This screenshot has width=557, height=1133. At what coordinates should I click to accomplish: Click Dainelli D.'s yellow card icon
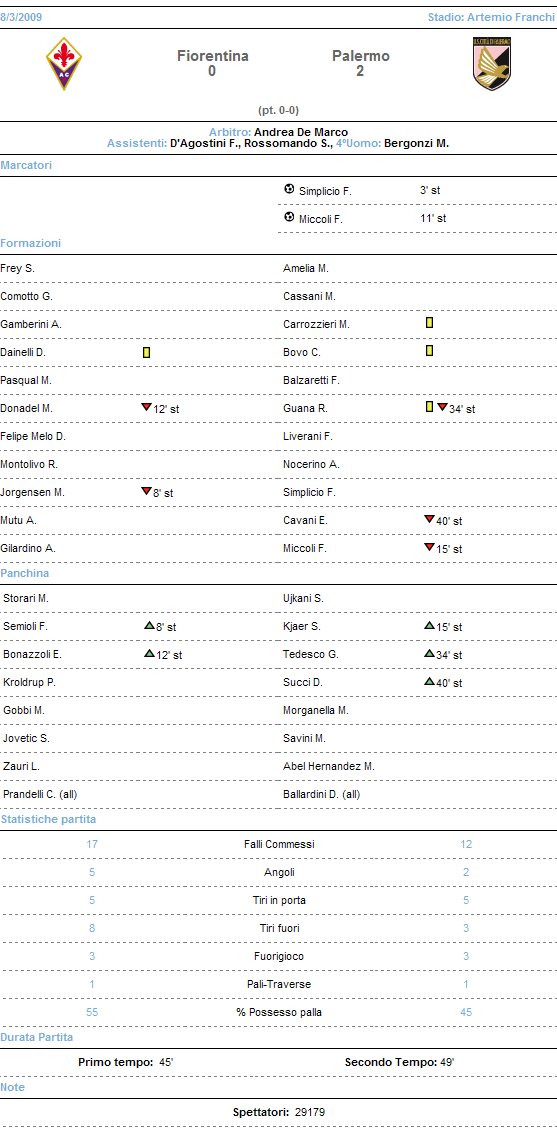tap(147, 352)
